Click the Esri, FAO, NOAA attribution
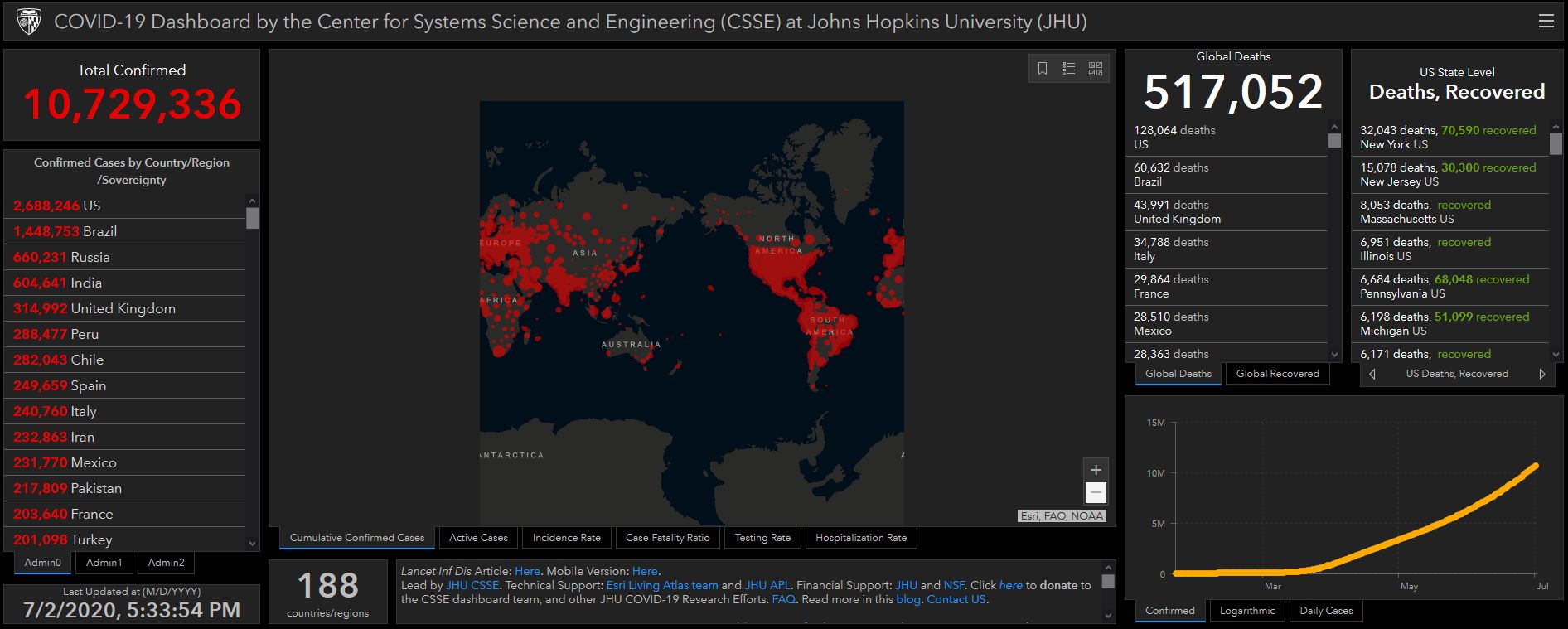This screenshot has width=1568, height=629. 1062,515
